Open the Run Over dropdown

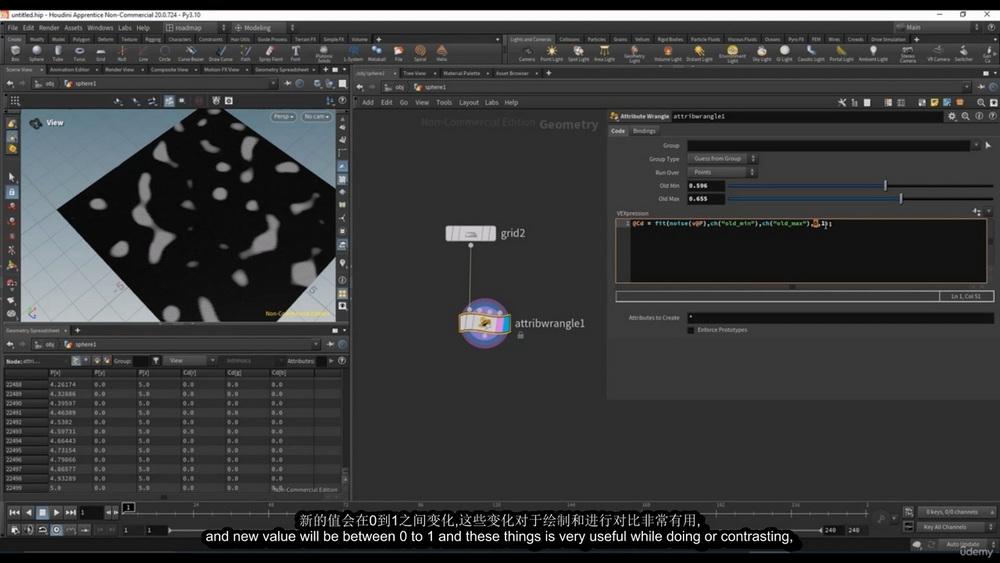(722, 172)
